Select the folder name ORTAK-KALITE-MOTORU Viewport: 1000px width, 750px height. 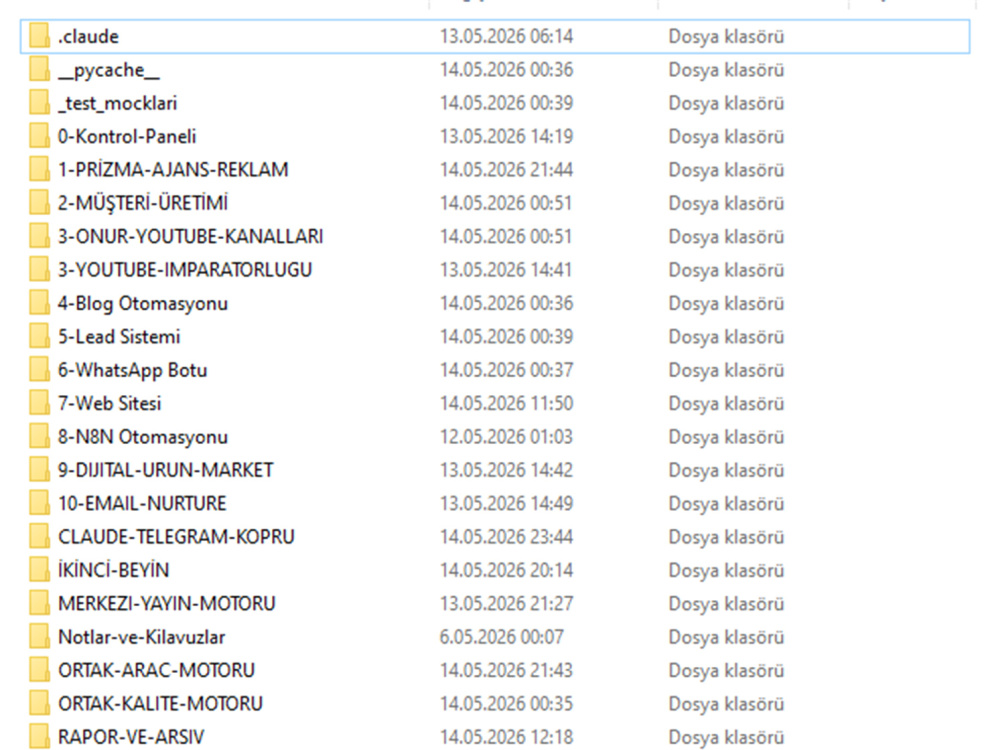tap(160, 704)
